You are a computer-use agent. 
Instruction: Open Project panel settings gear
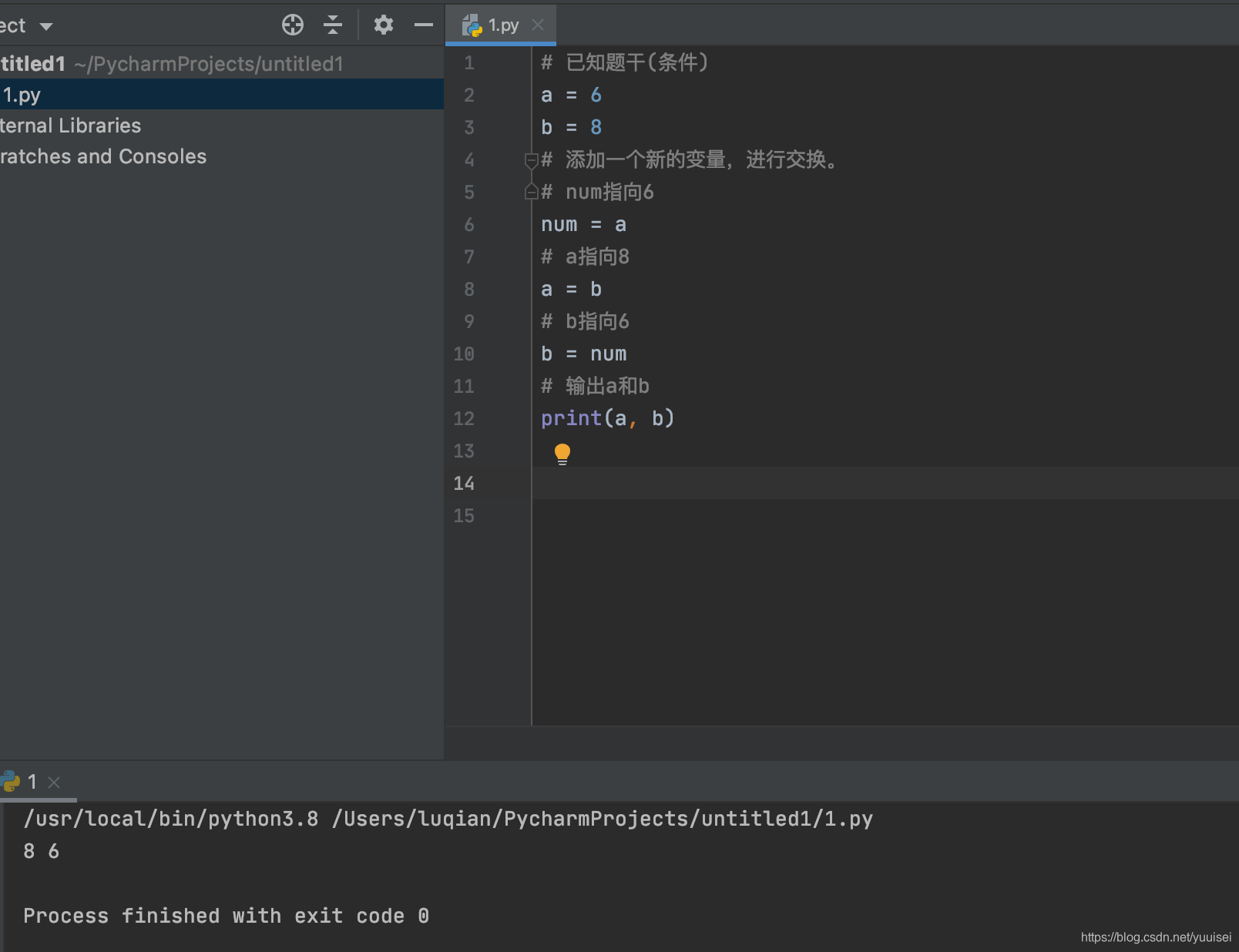click(383, 25)
